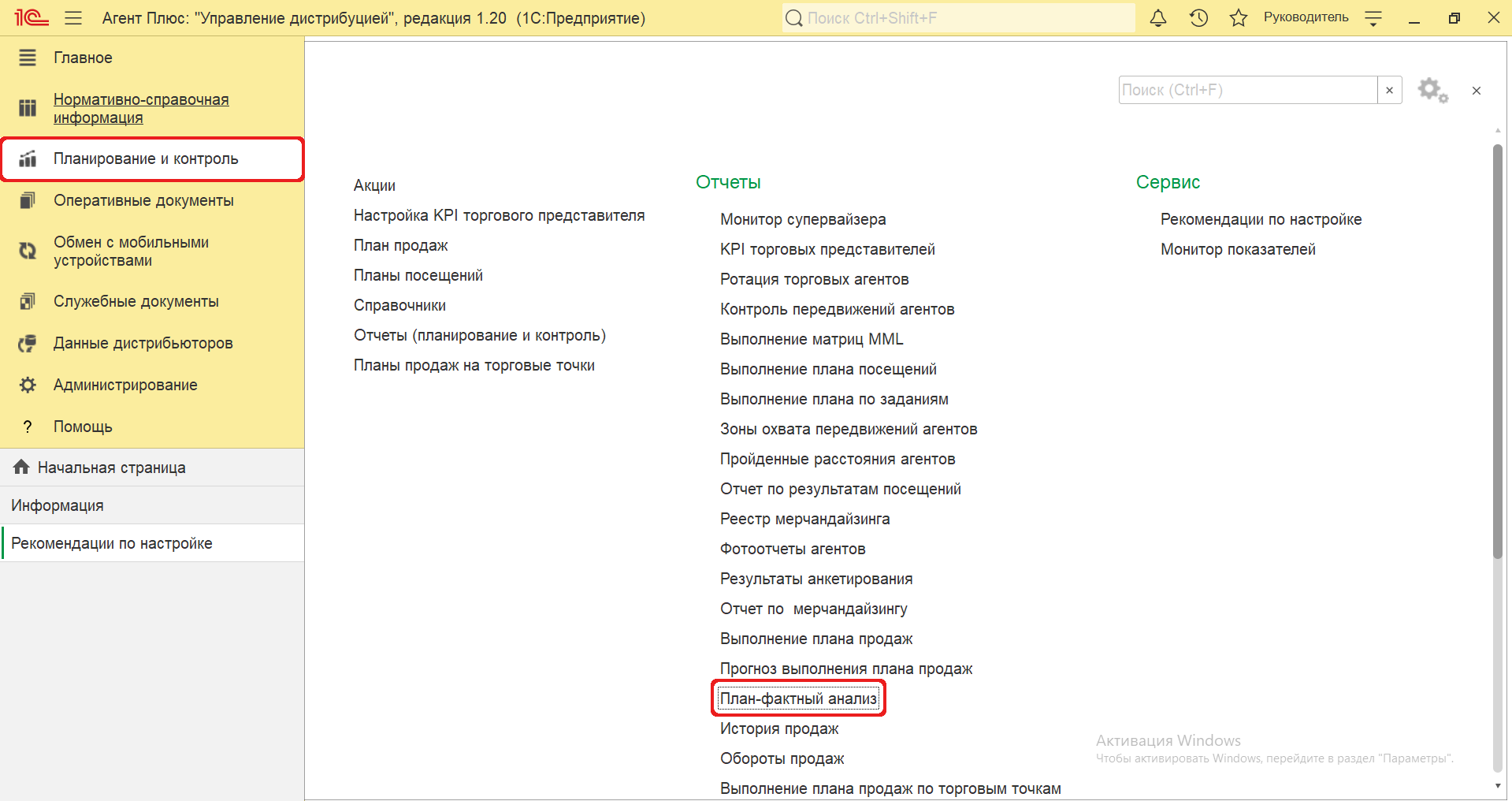Click the Администрирование gear icon in sidebar
The image size is (1512, 801).
coord(28,385)
